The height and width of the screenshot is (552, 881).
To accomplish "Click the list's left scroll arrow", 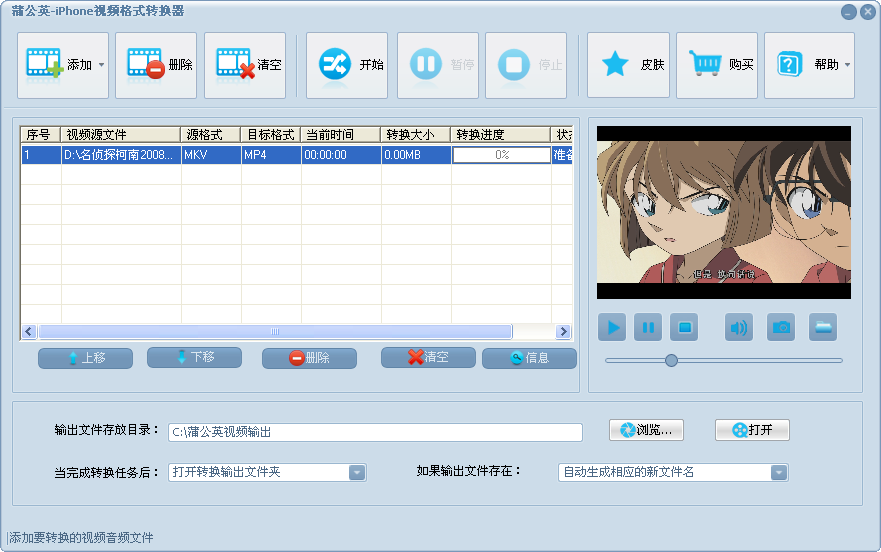I will click(x=29, y=332).
